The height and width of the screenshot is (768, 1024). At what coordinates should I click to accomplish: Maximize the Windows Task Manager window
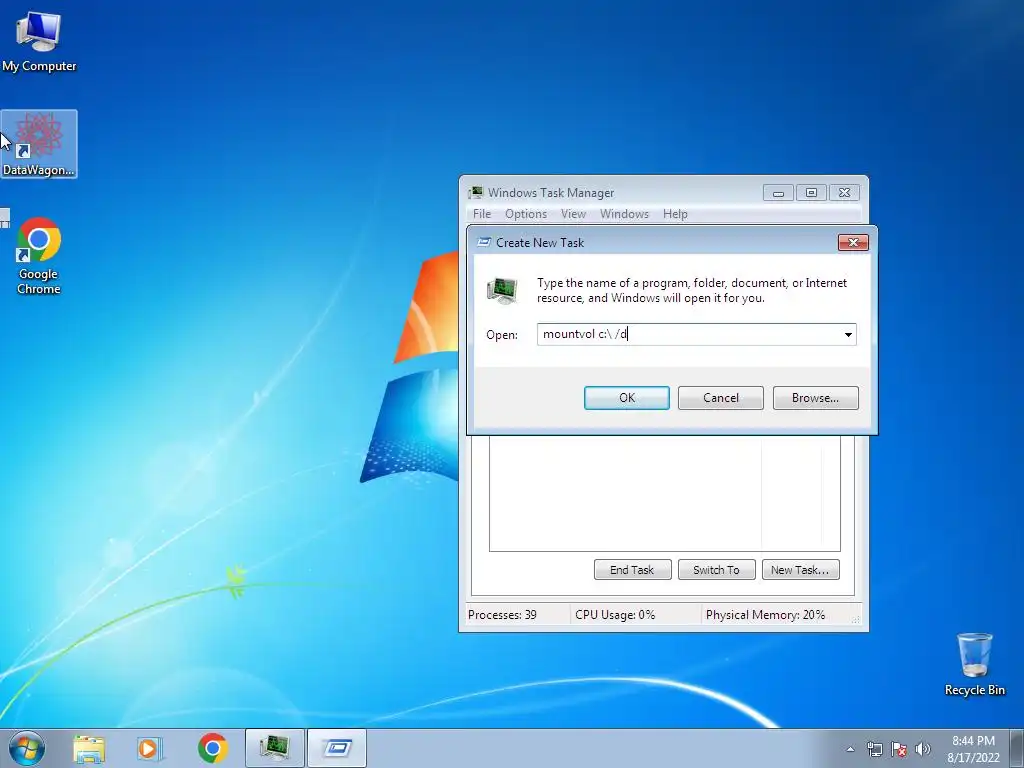pyautogui.click(x=811, y=193)
